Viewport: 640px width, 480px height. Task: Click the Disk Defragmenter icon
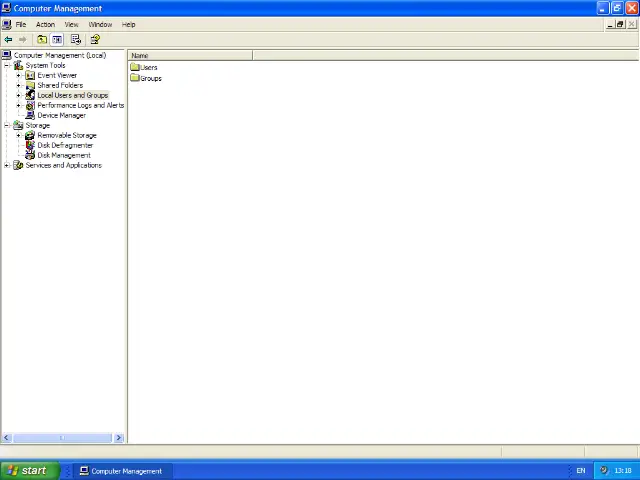30,145
